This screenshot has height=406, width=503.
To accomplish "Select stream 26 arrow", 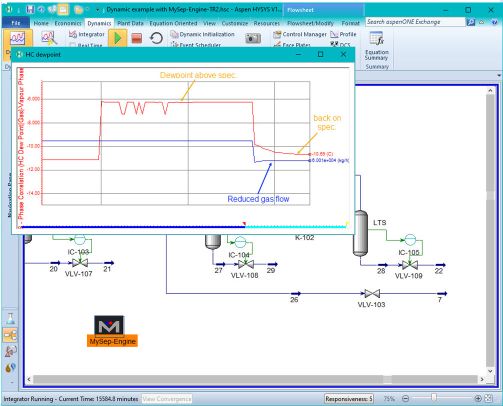I will coord(296,294).
